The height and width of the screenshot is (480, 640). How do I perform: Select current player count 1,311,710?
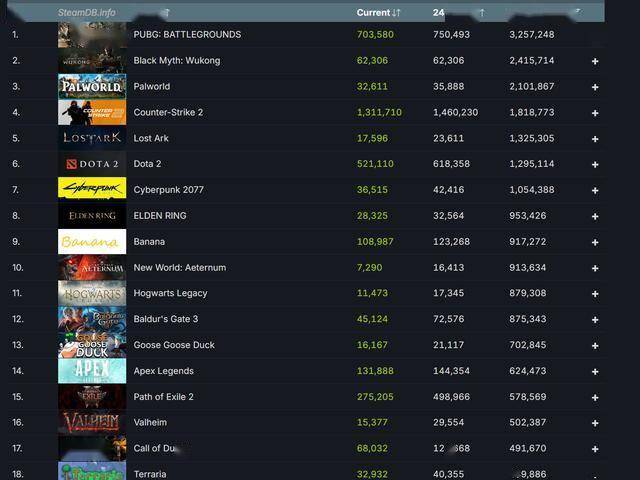[379, 112]
